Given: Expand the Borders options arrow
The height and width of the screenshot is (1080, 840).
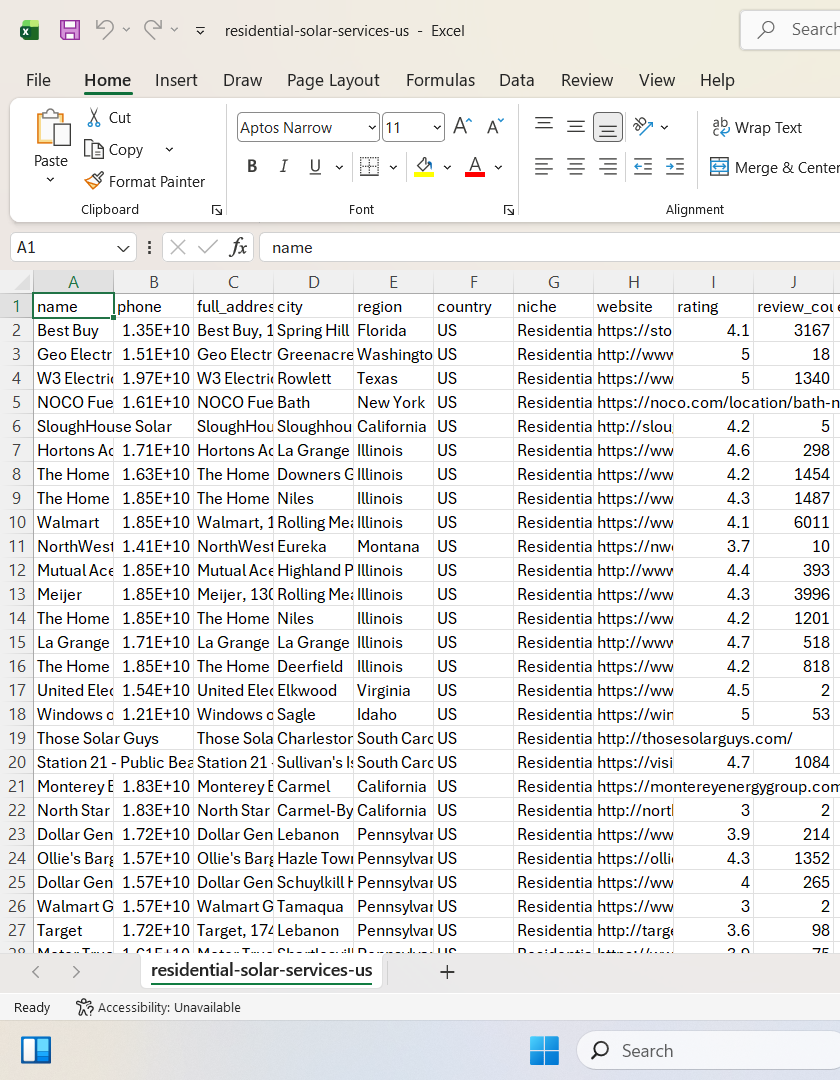Looking at the screenshot, I should (393, 167).
